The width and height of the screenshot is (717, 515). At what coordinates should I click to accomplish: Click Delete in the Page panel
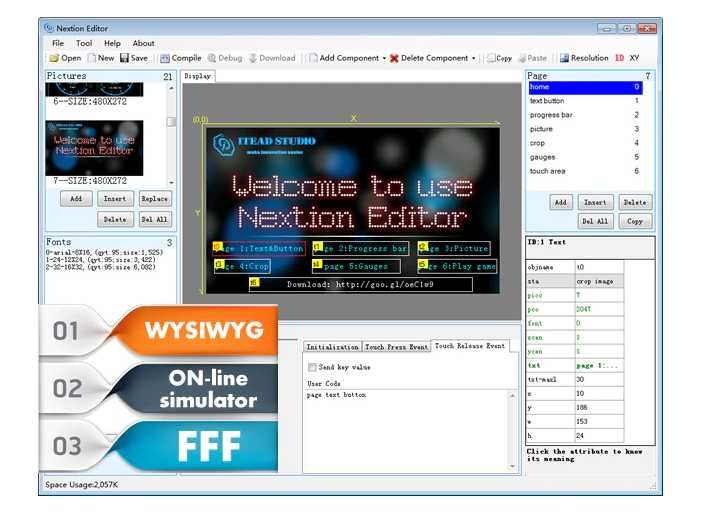click(635, 202)
